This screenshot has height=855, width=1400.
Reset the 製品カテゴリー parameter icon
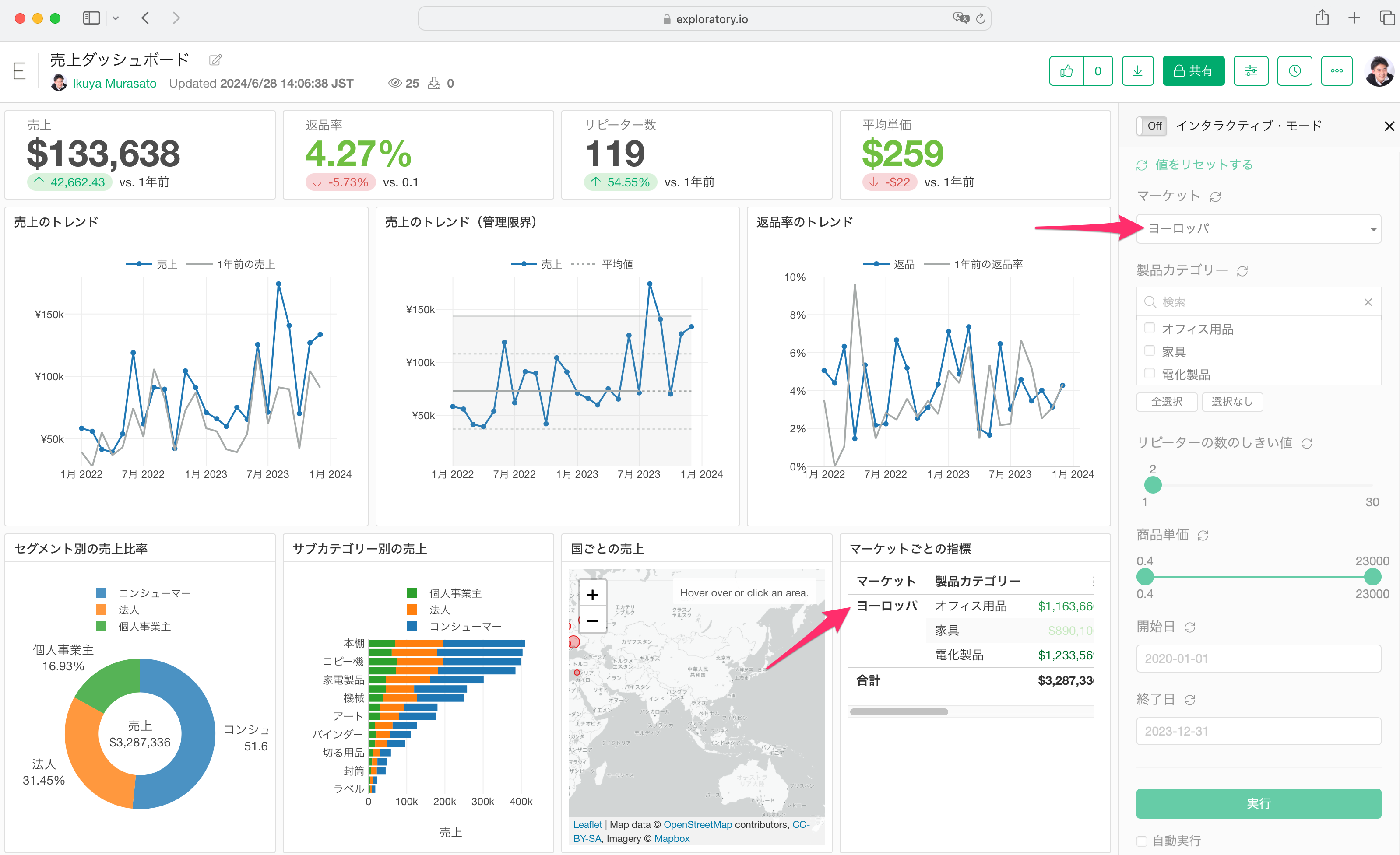tap(1242, 271)
